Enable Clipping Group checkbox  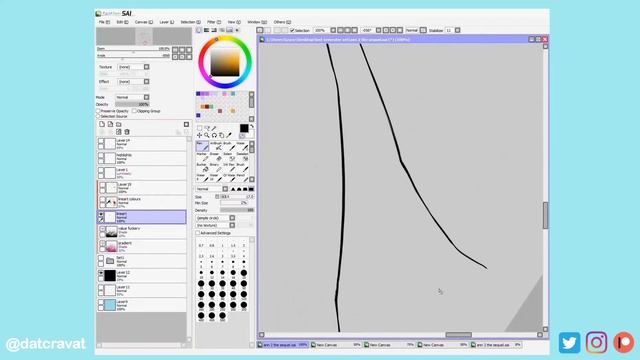pyautogui.click(x=134, y=111)
